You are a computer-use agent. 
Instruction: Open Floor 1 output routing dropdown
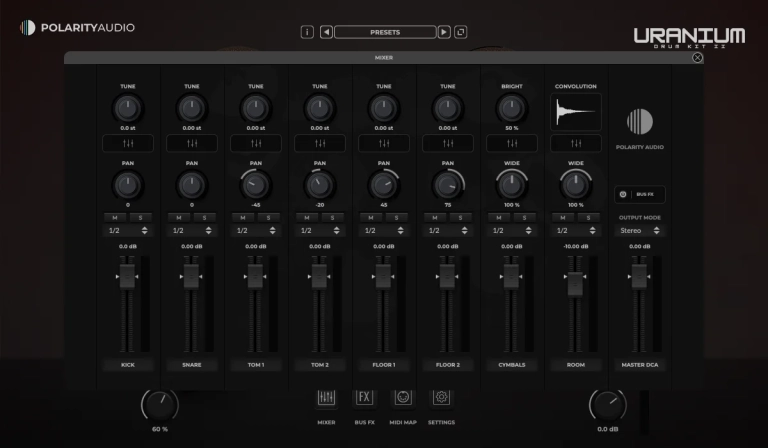coord(384,231)
